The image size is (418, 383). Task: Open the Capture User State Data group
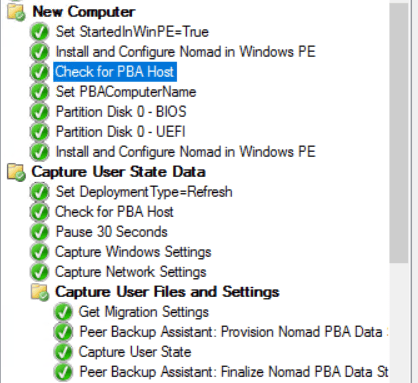click(x=118, y=172)
